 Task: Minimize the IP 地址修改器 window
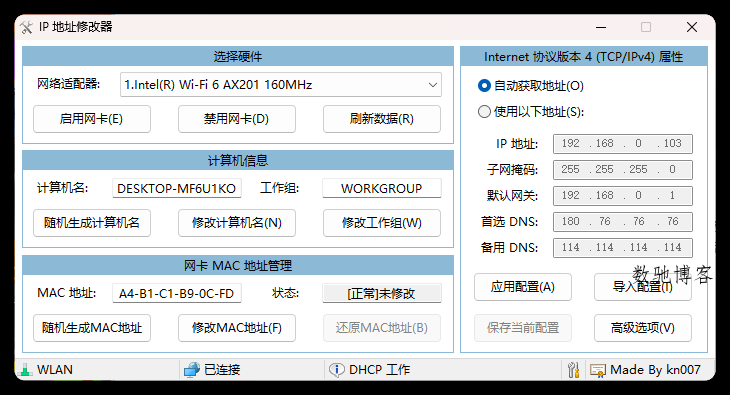pos(601,27)
